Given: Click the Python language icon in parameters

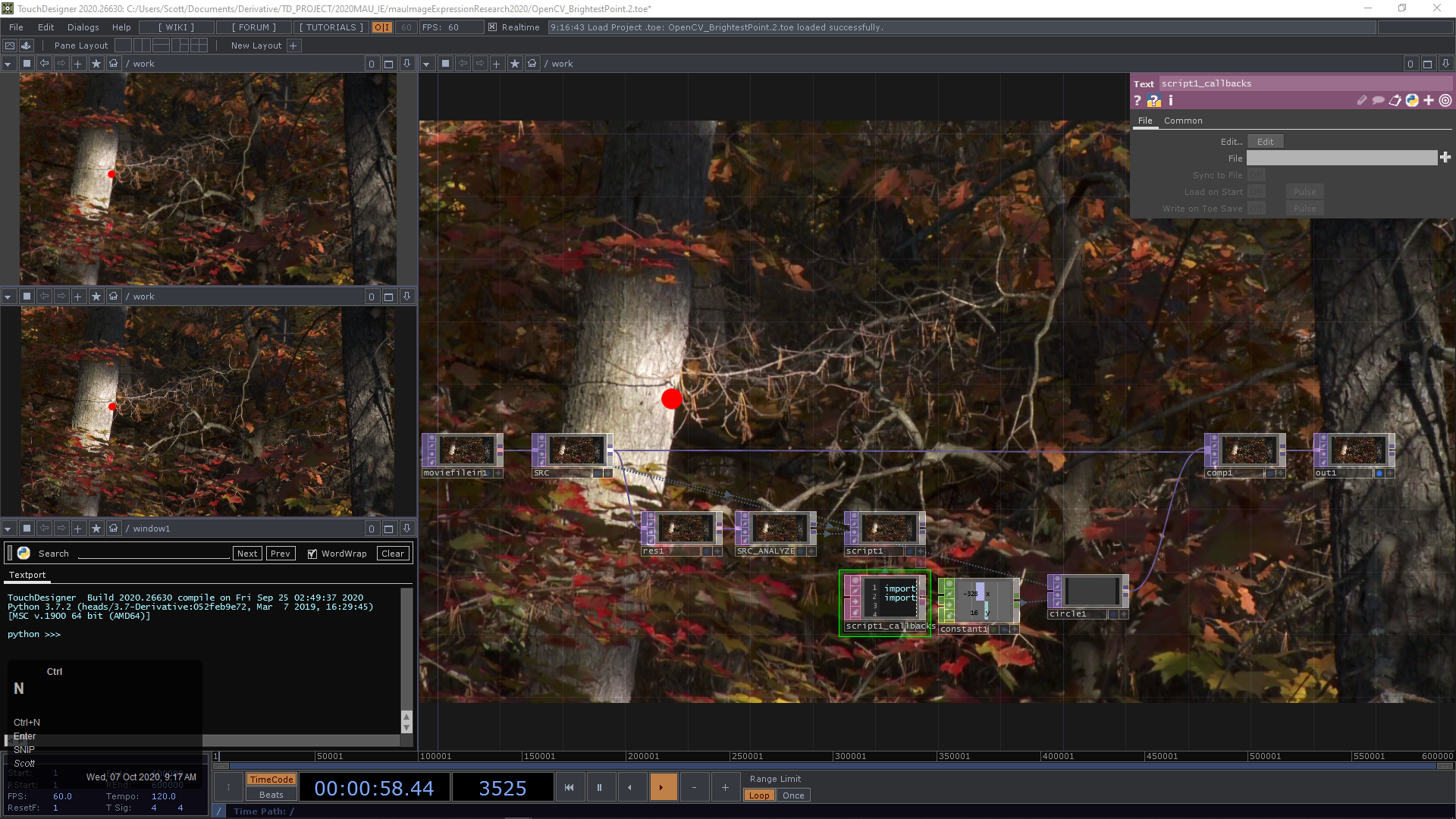Looking at the screenshot, I should (x=1412, y=101).
